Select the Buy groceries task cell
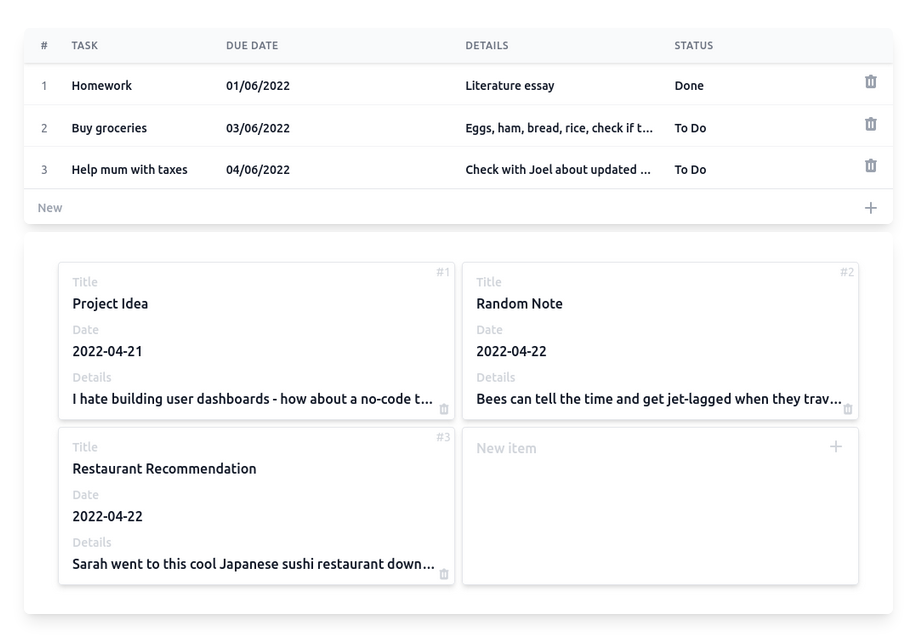Image resolution: width=920 pixels, height=643 pixels. coord(109,128)
